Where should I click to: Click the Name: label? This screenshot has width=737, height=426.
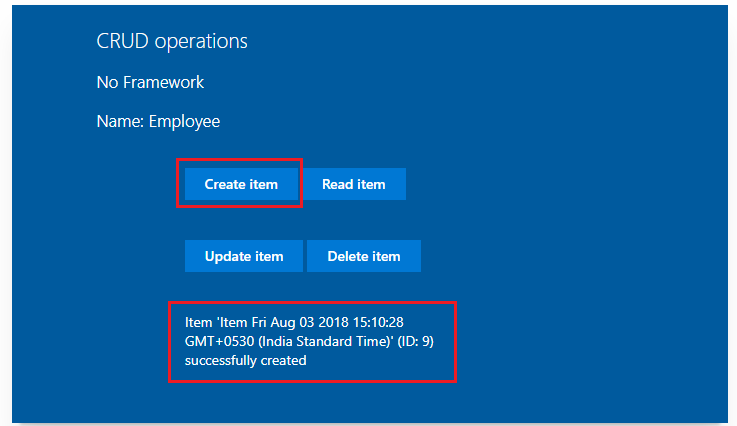click(x=120, y=122)
